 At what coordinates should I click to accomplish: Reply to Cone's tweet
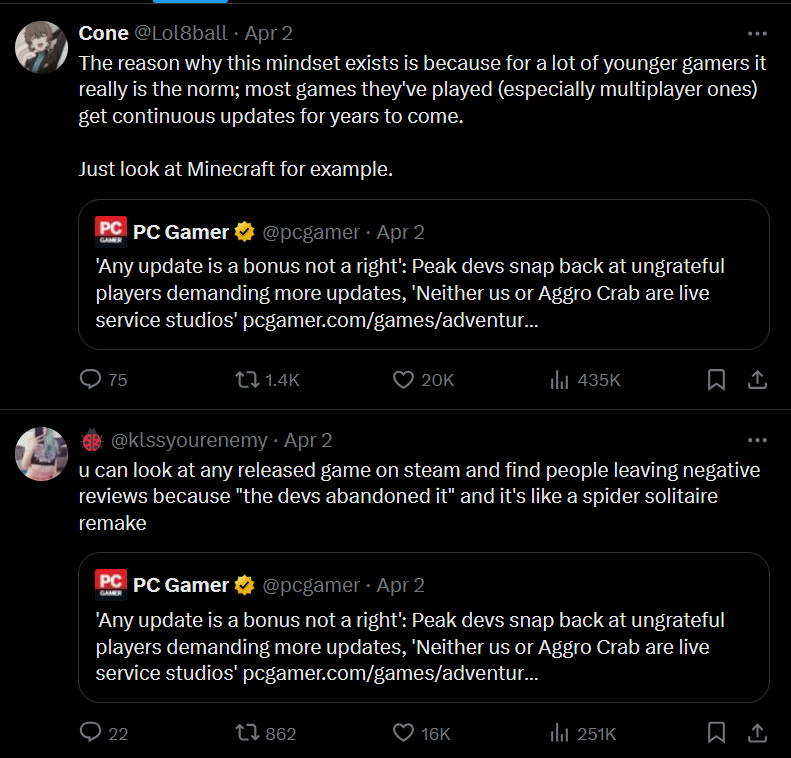pos(91,380)
